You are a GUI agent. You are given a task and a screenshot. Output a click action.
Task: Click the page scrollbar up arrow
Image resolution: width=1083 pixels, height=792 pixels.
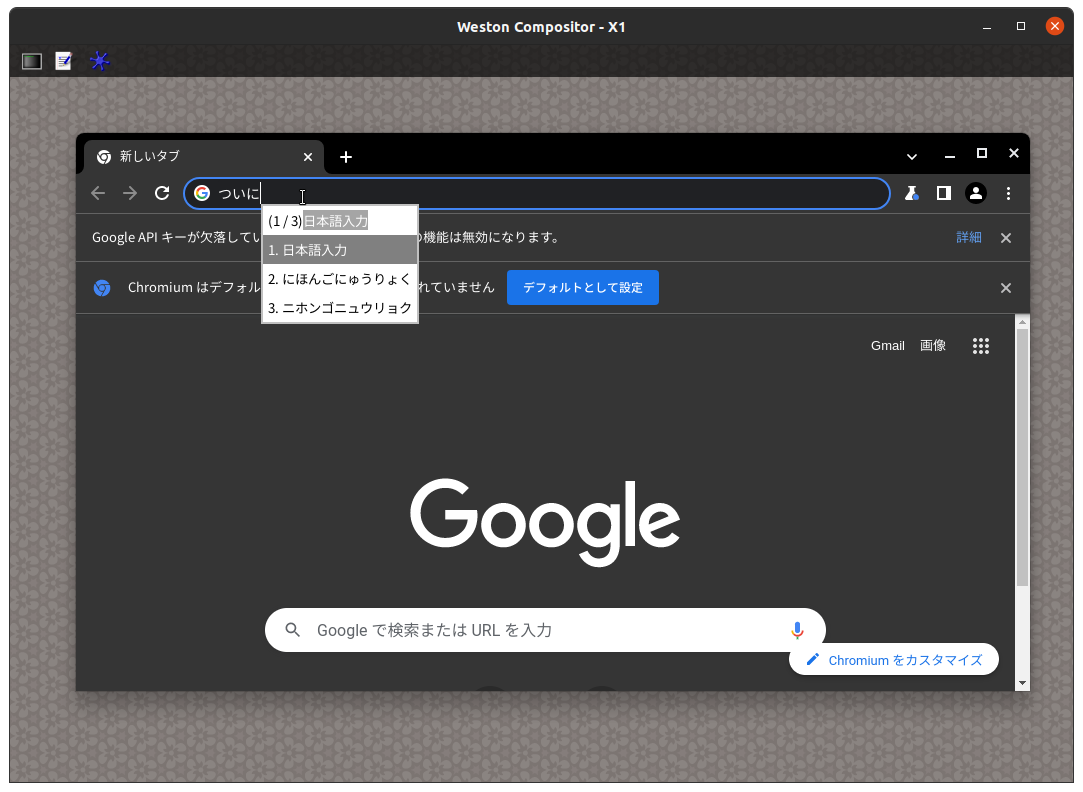(1022, 322)
